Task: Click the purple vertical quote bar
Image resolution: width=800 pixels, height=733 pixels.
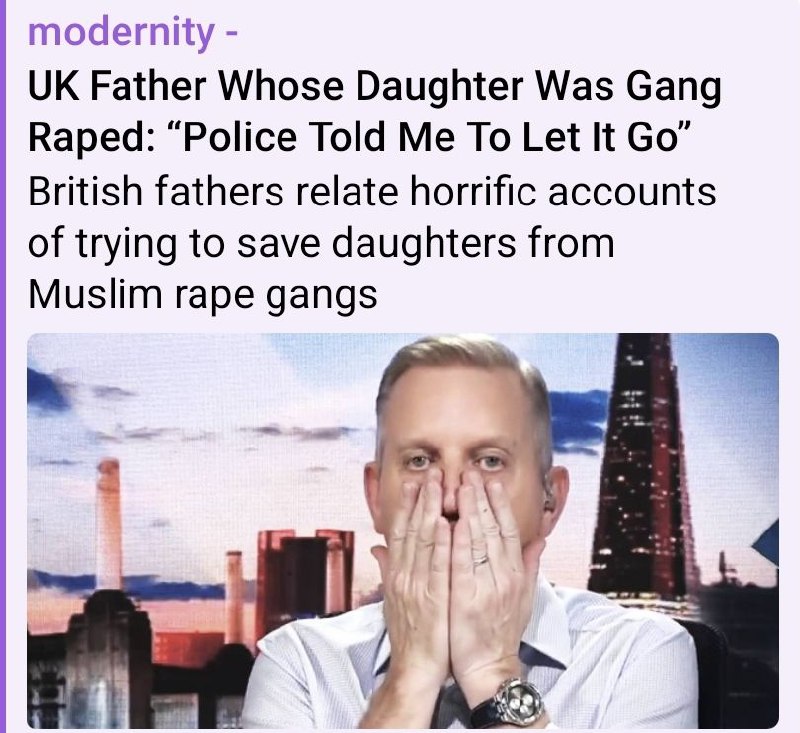Action: pyautogui.click(x=3, y=366)
